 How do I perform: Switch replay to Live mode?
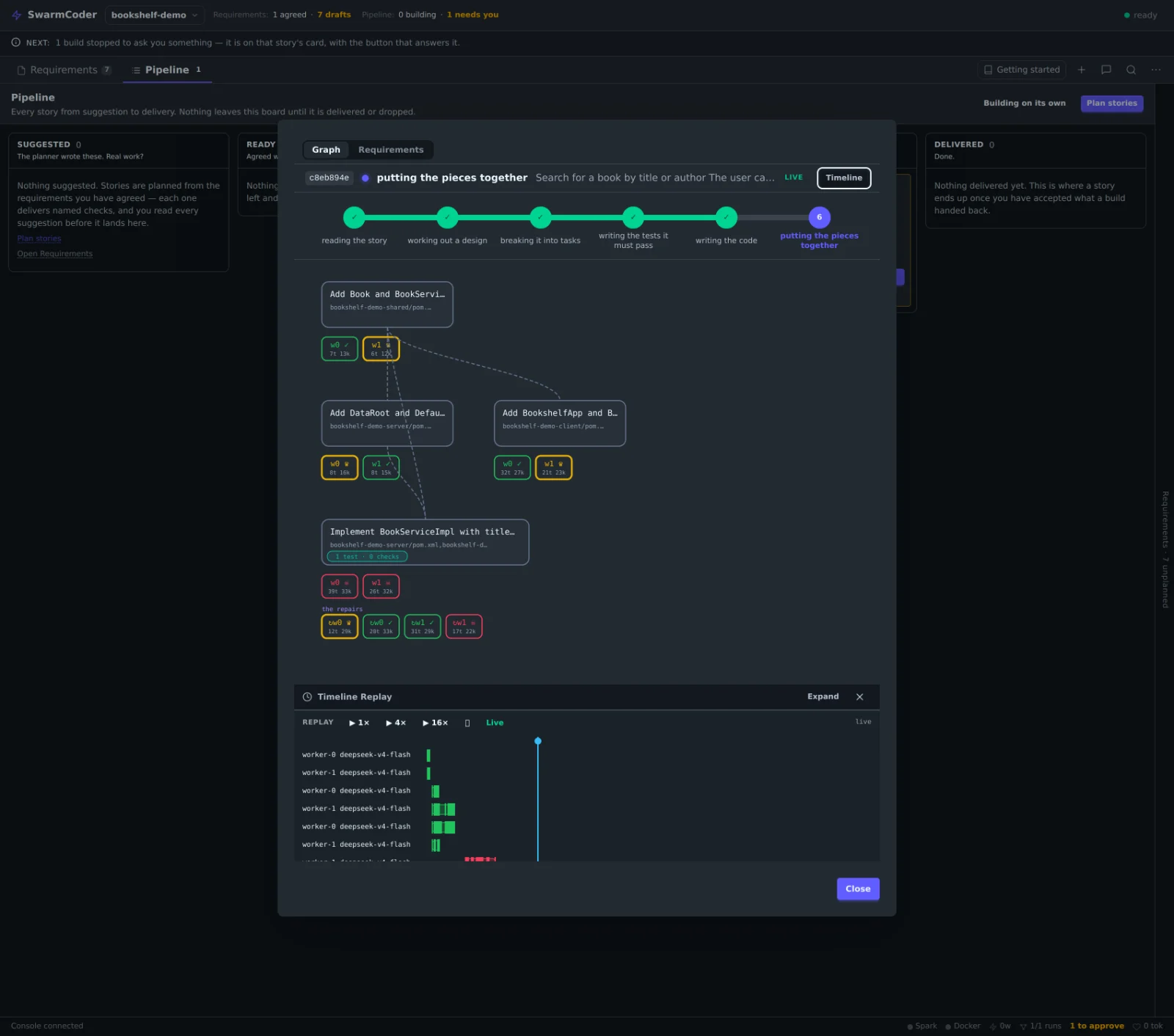[495, 723]
